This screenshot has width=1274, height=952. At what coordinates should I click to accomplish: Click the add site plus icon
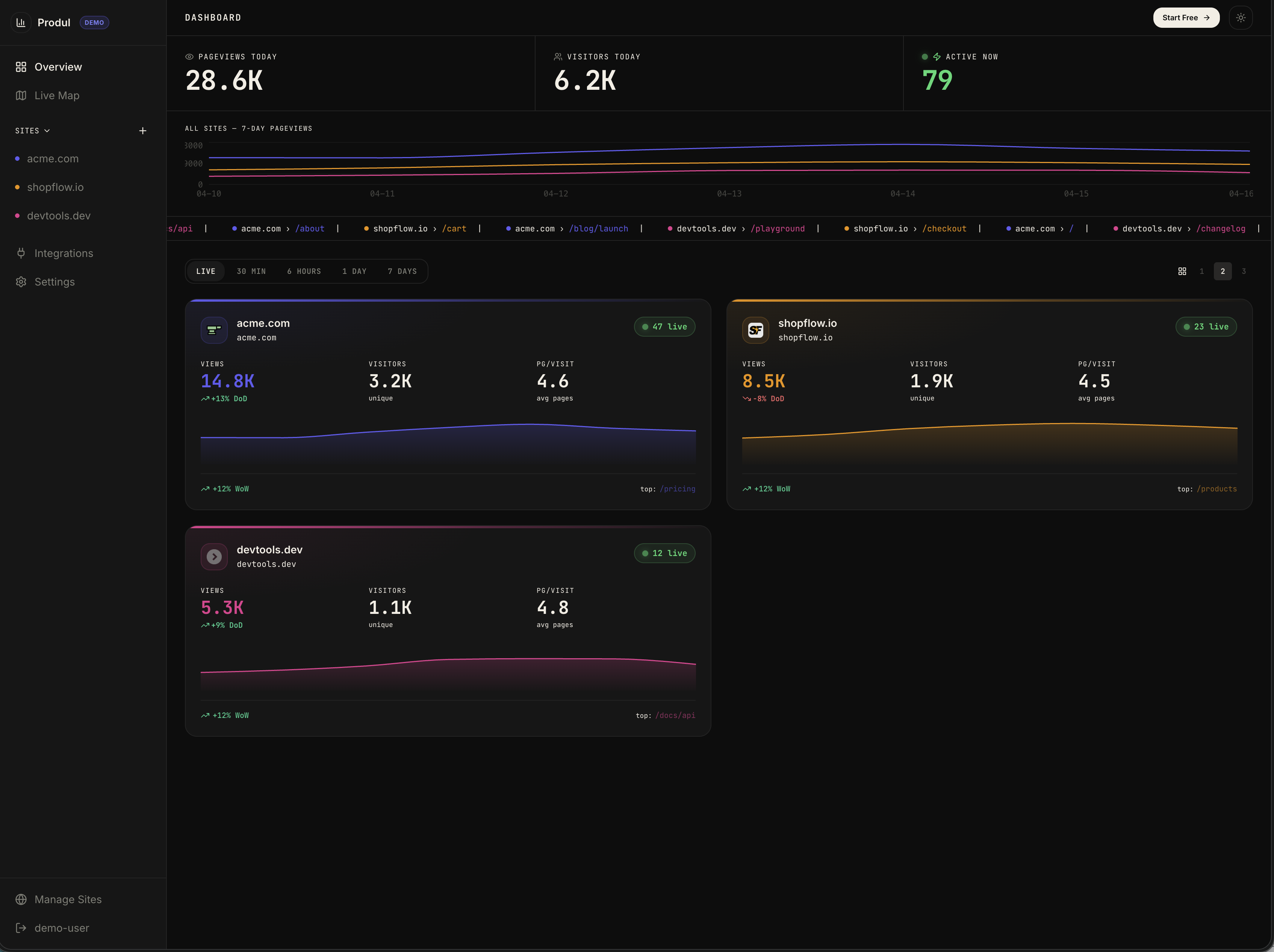(x=143, y=131)
